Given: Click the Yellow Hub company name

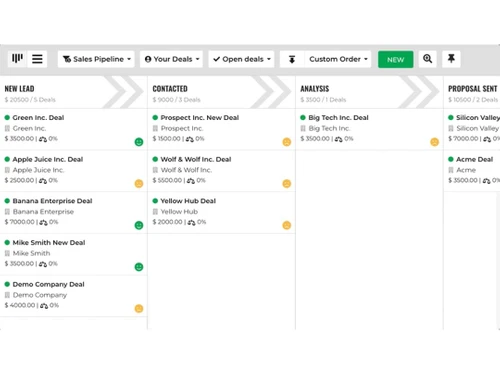Looking at the screenshot, I should (179, 212).
